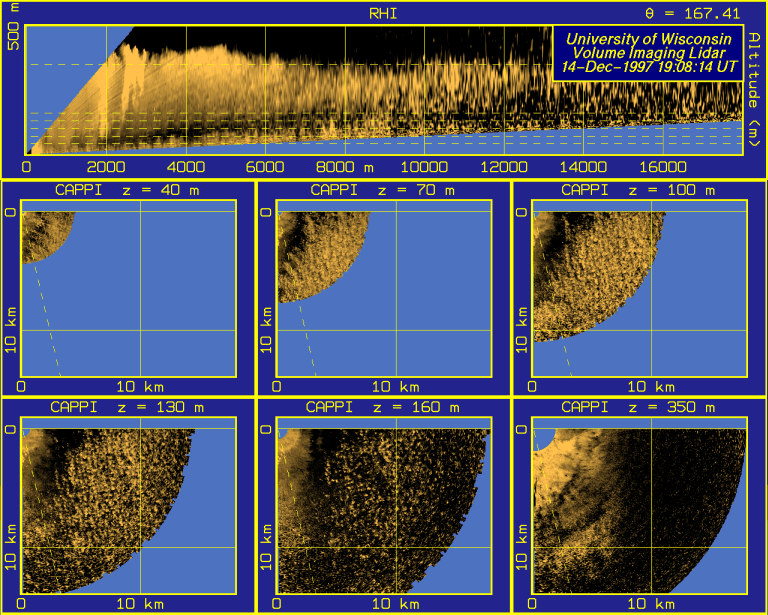Click the RHI cross-section image panel
This screenshot has height=615, width=768.
pos(384,90)
